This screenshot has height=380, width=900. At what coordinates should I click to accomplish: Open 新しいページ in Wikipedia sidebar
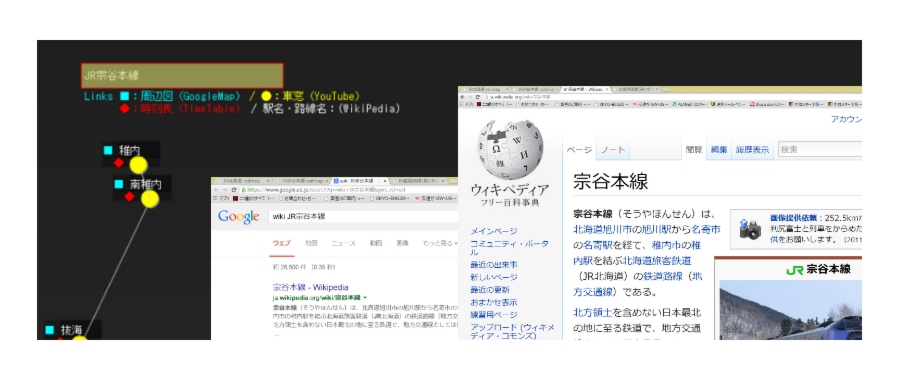493,277
